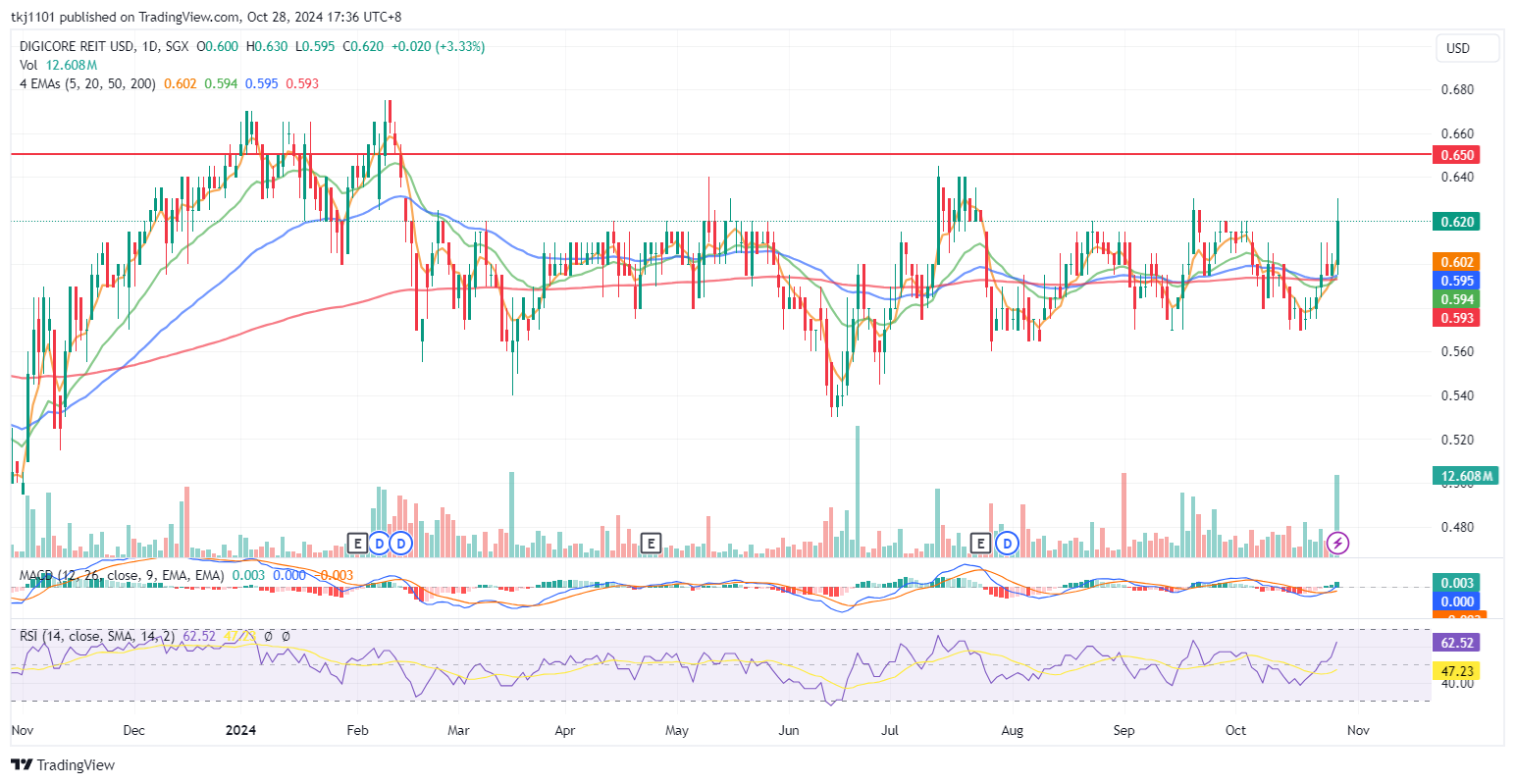Click the +0.020 (+3.33%) change value

point(438,46)
